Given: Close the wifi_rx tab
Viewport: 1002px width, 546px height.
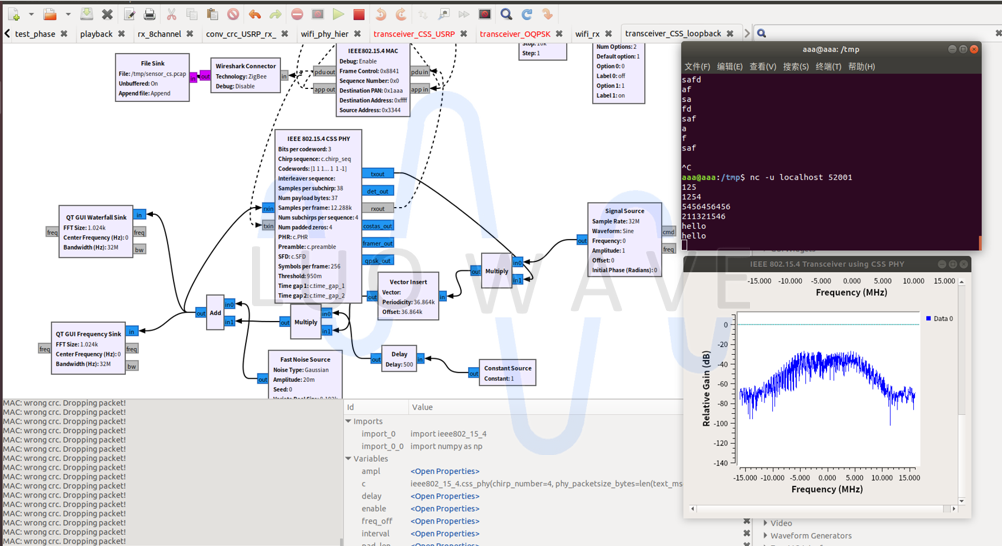Looking at the screenshot, I should point(608,34).
